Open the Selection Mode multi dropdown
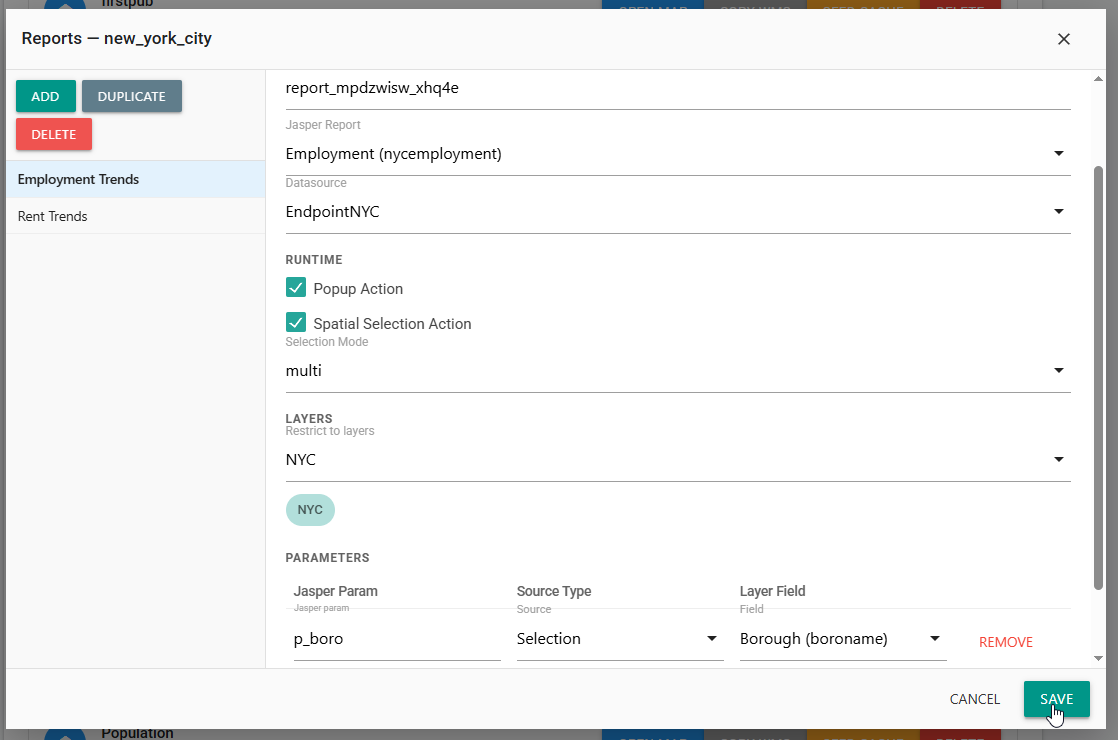This screenshot has height=740, width=1118. pos(677,371)
